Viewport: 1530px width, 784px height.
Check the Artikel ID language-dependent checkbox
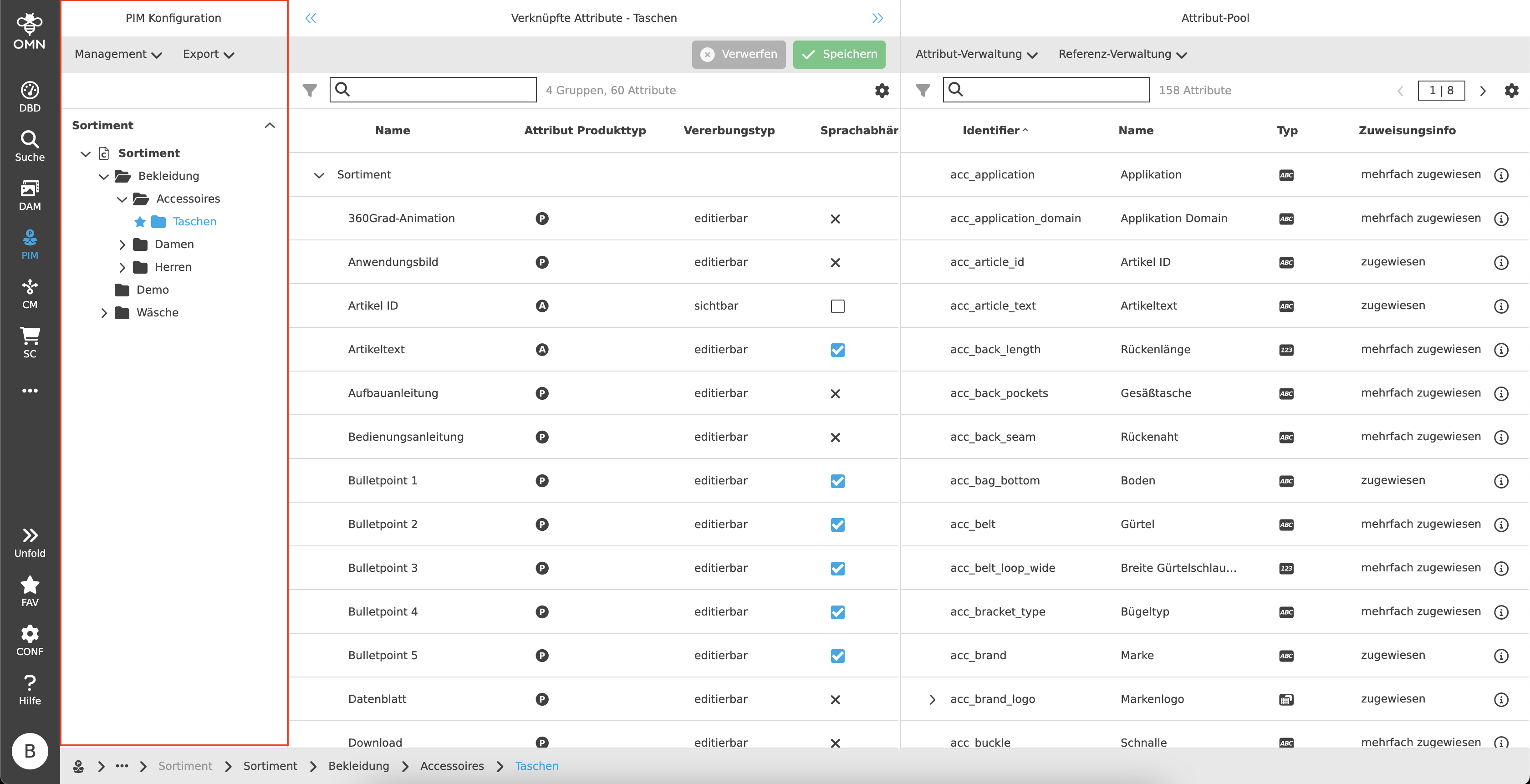(837, 306)
